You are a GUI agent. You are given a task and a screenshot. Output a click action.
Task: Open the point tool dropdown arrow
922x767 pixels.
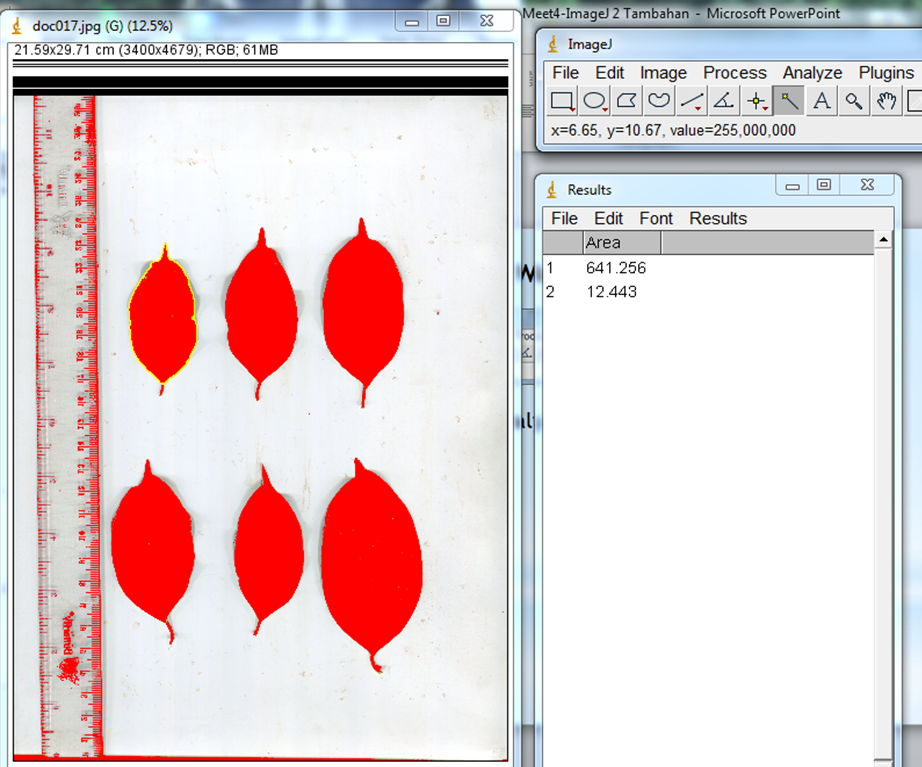tap(766, 110)
